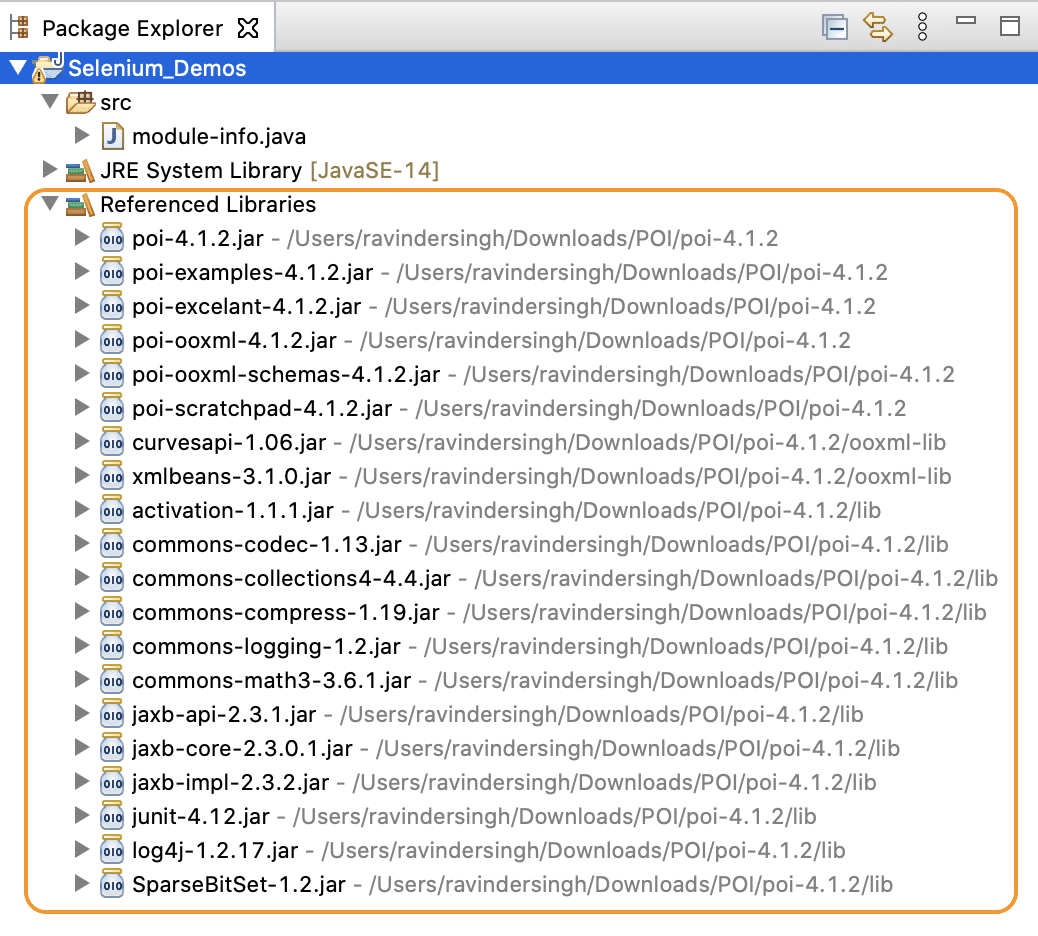Toggle Link with Editor in the toolbar
1038x936 pixels.
(879, 27)
